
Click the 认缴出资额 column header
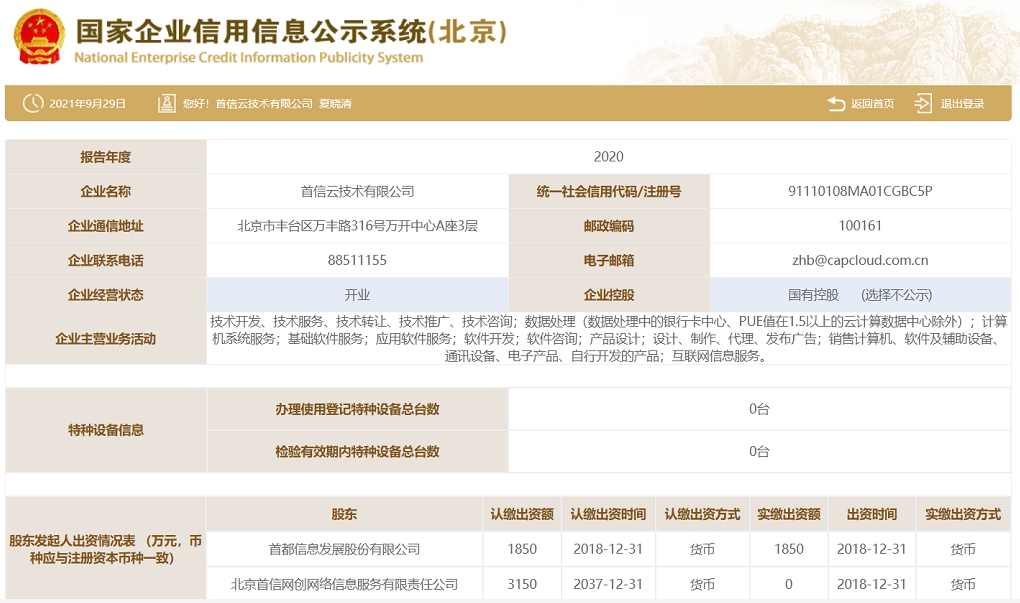[x=522, y=514]
